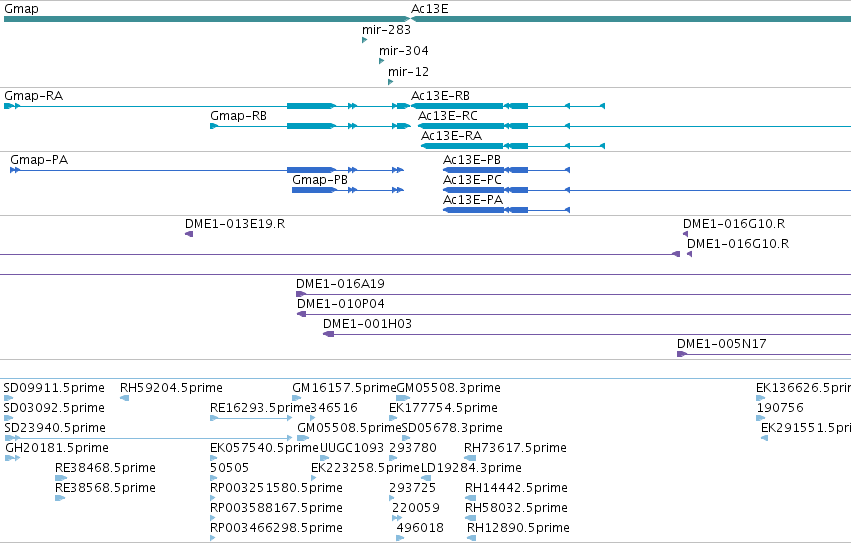Click the RP003588167.5prime EST label

276,508
